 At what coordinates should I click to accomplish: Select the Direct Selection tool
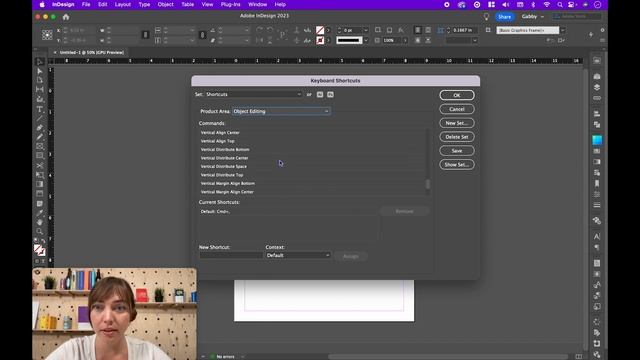pyautogui.click(x=40, y=71)
